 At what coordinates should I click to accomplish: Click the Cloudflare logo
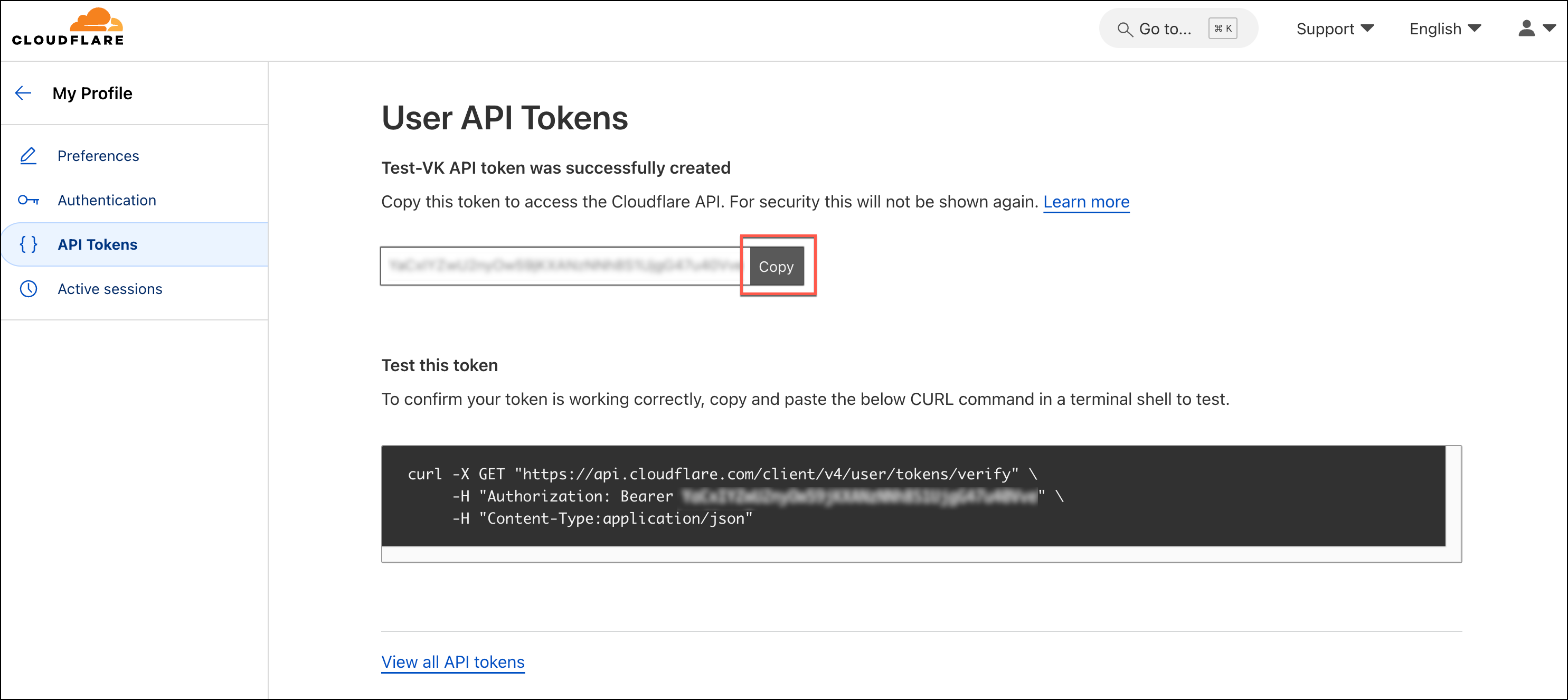68,27
